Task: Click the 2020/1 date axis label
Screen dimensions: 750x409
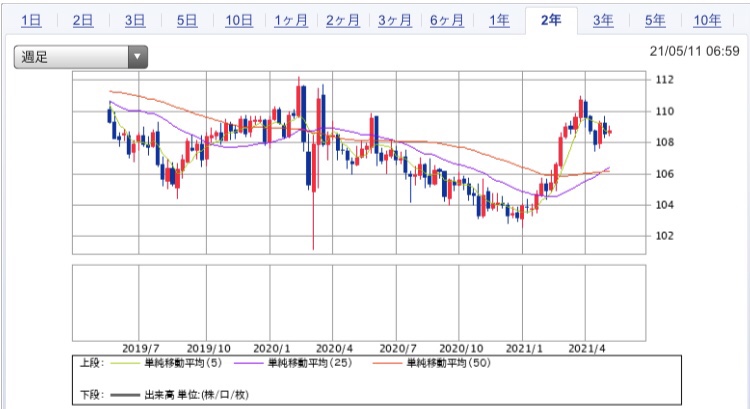Action: click(x=272, y=348)
